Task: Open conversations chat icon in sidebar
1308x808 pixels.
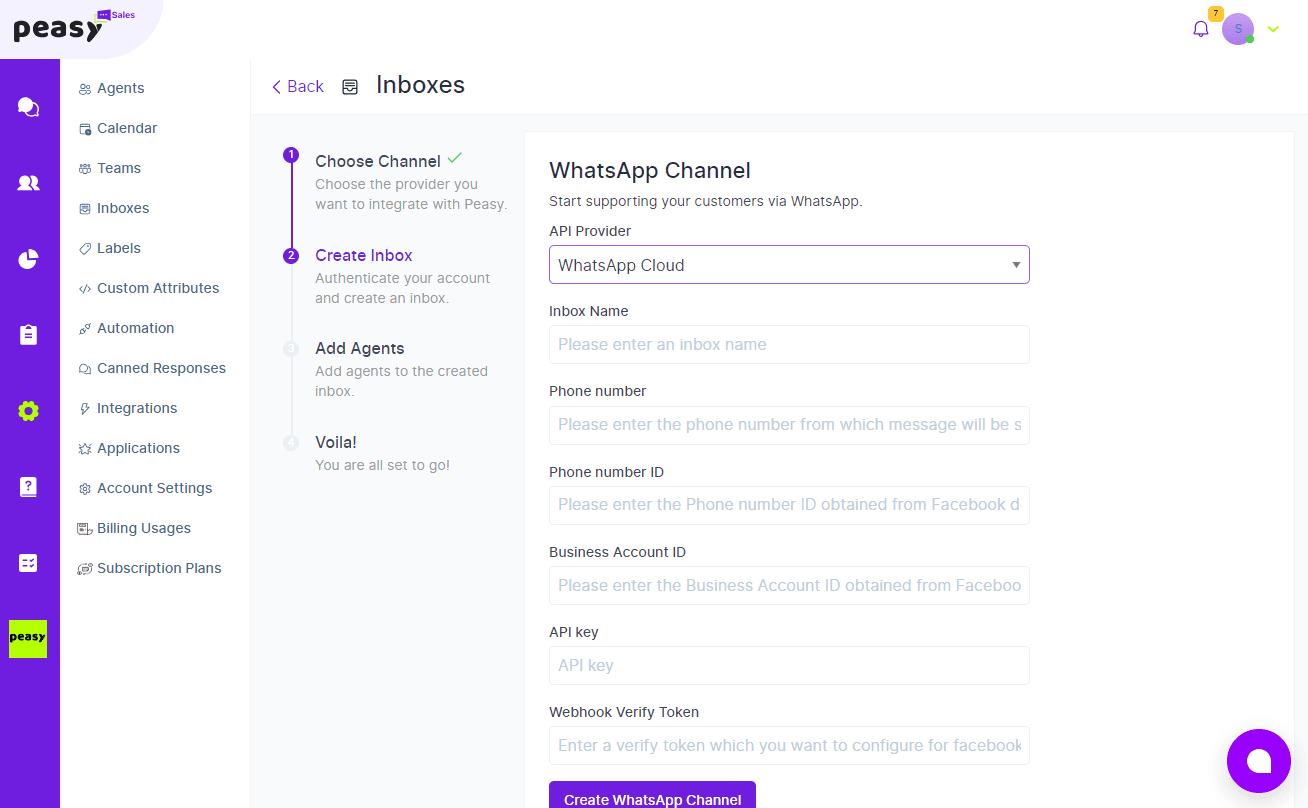Action: coord(29,107)
